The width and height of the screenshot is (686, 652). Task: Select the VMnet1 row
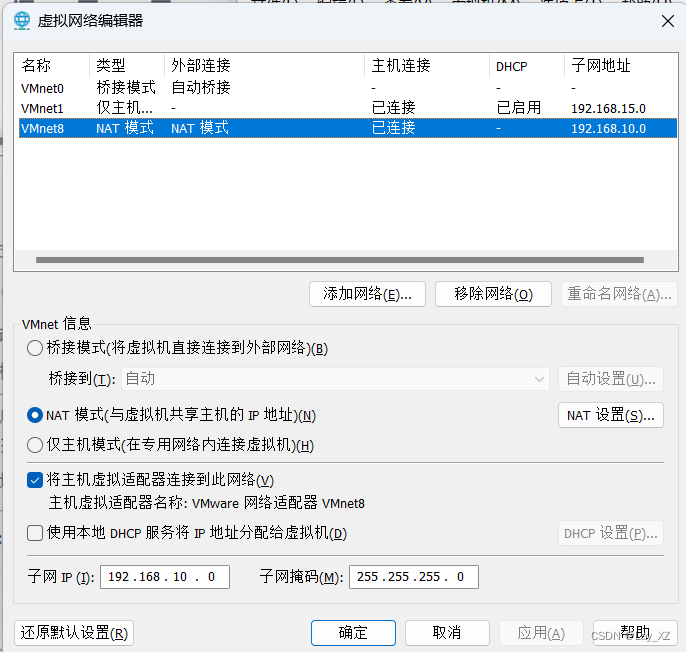348,108
